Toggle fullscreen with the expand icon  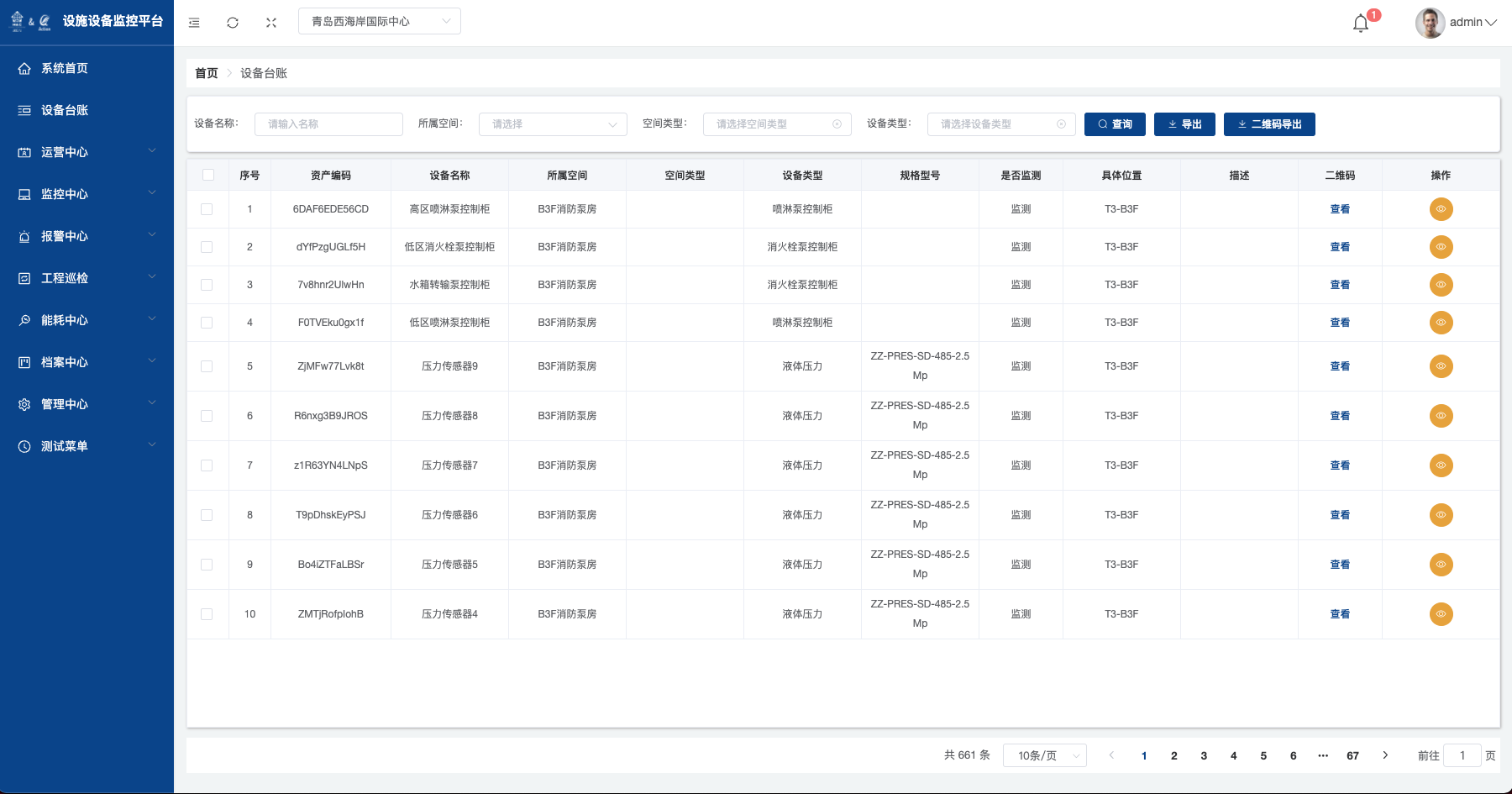(271, 23)
